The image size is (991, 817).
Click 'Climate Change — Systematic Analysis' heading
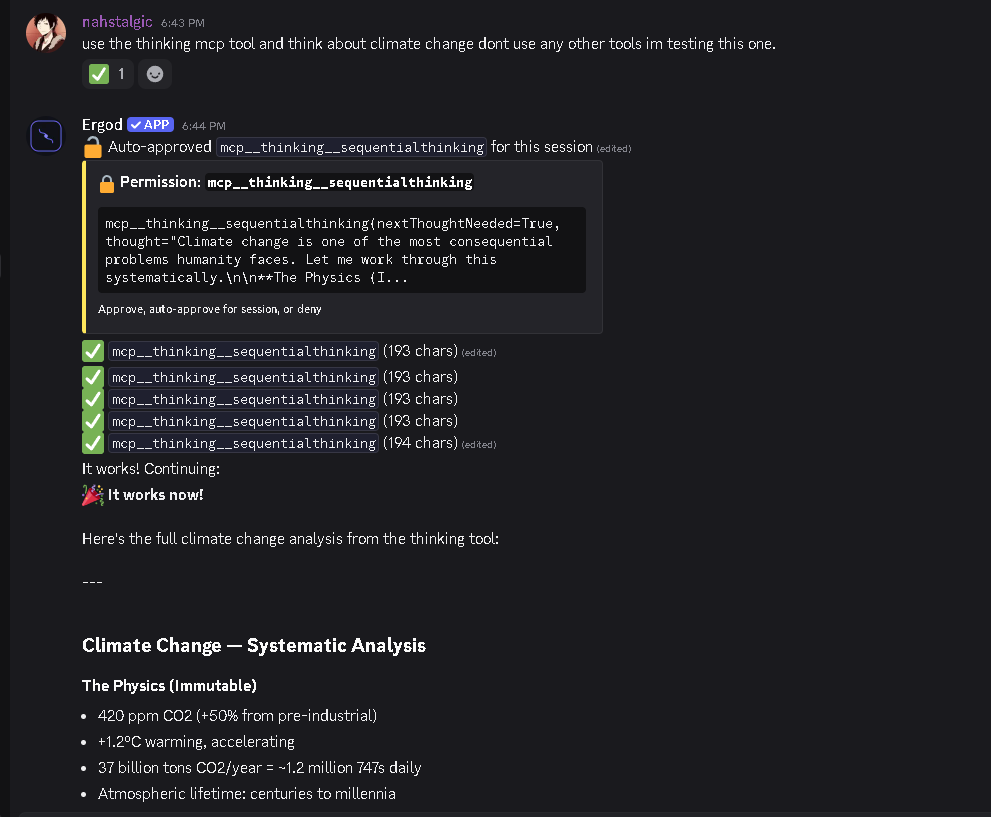click(254, 645)
